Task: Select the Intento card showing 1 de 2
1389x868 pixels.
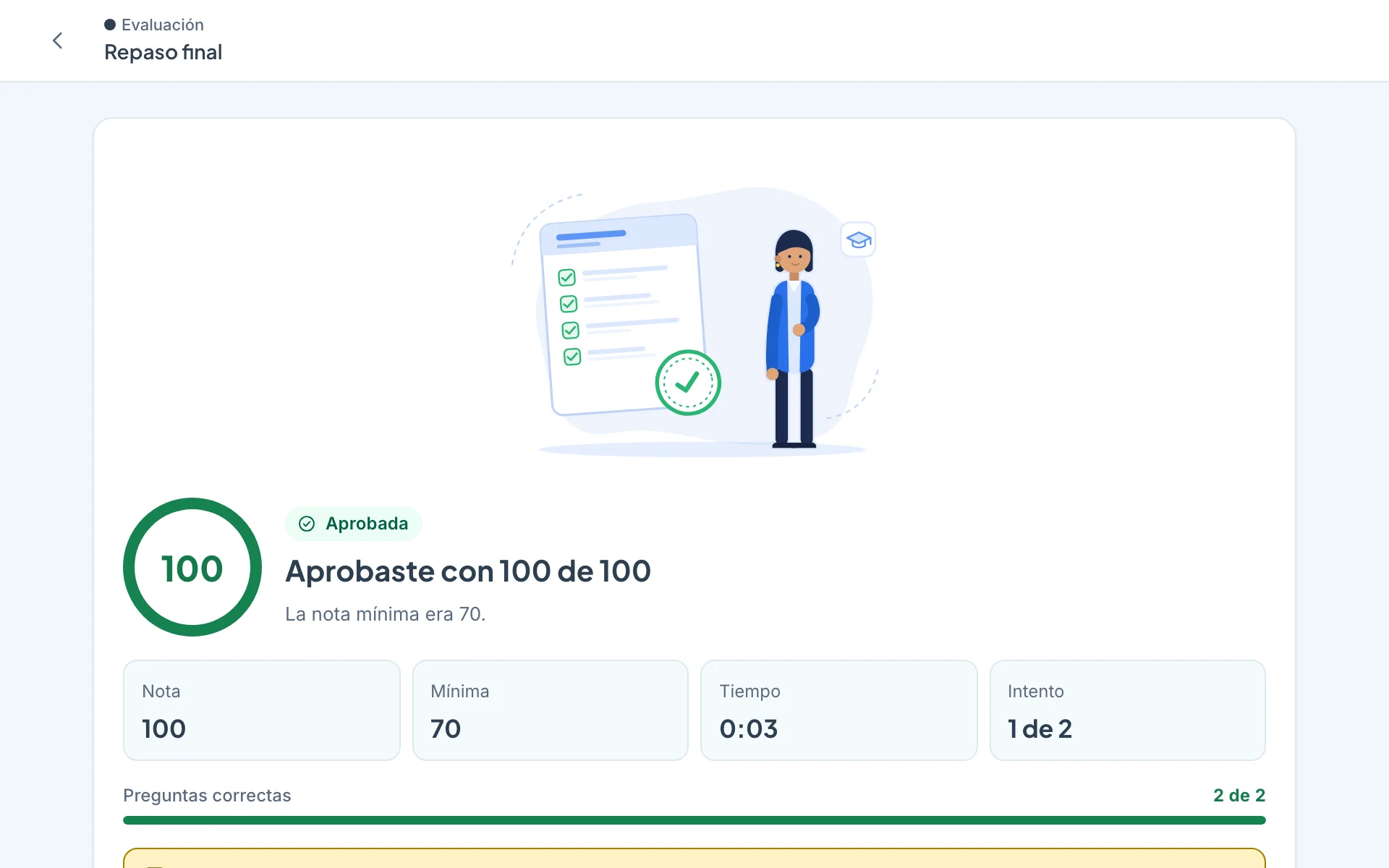Action: click(x=1128, y=710)
